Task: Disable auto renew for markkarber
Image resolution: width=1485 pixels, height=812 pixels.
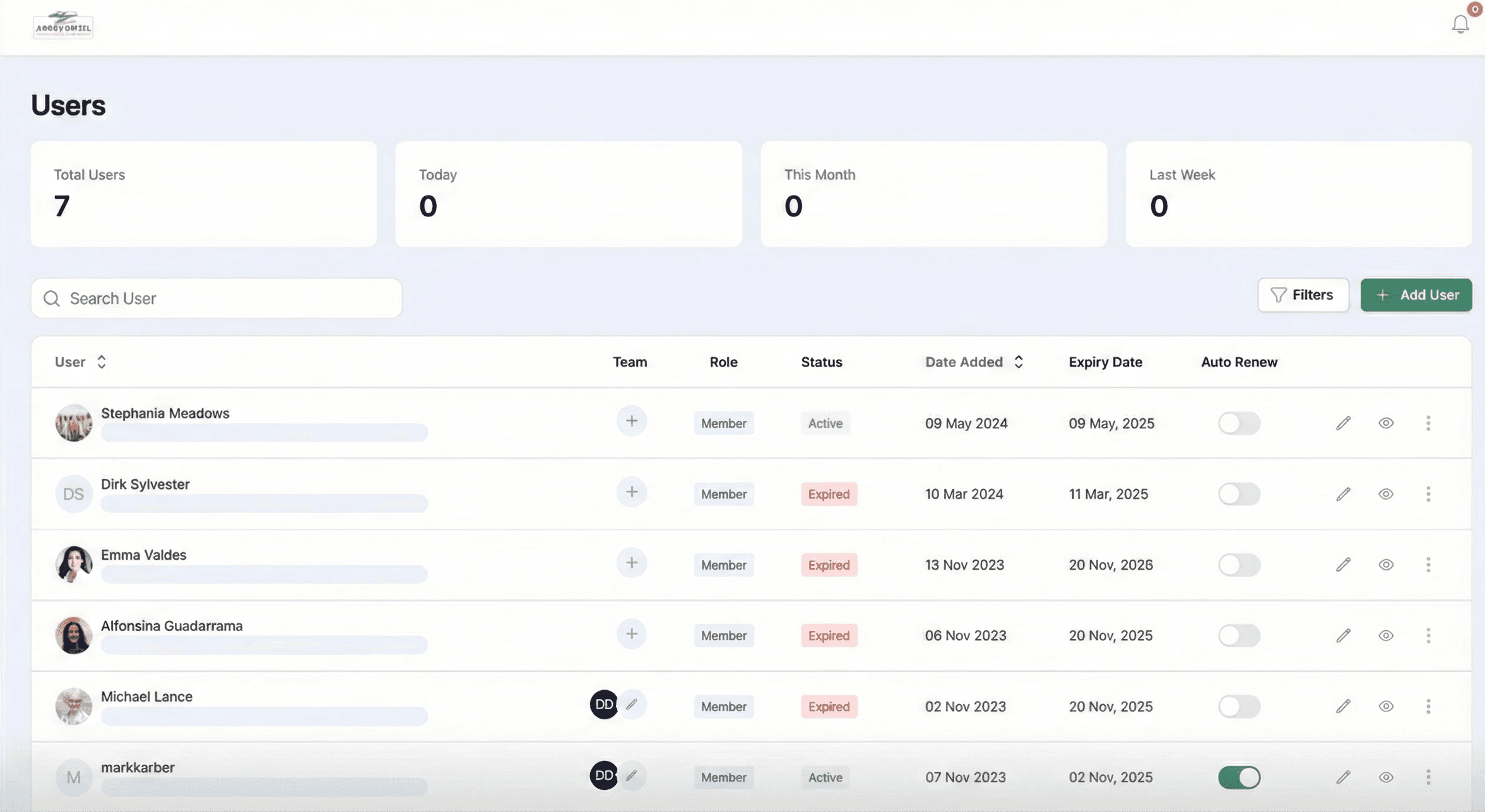Action: [1239, 777]
